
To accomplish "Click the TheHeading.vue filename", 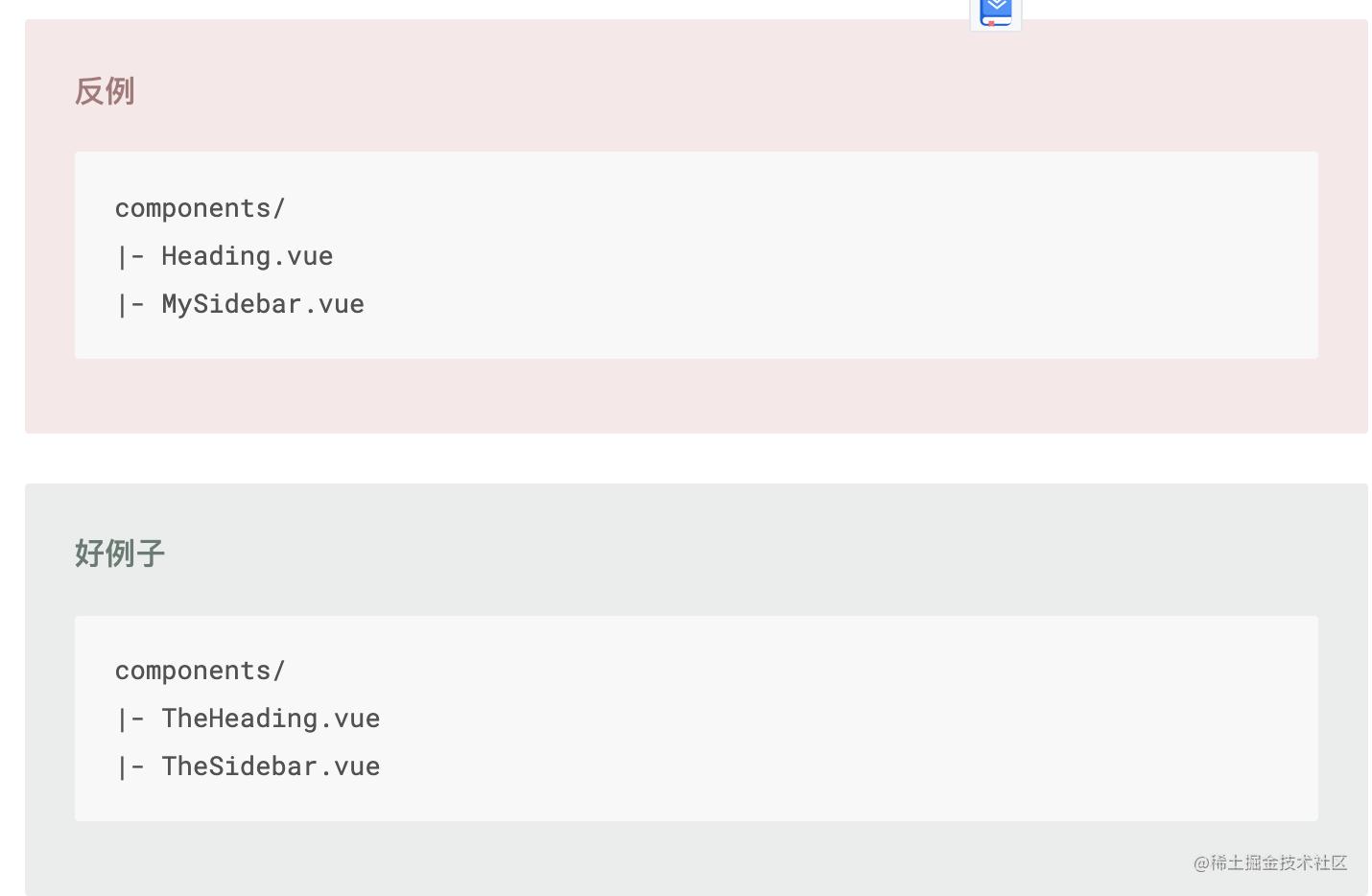I will click(271, 719).
